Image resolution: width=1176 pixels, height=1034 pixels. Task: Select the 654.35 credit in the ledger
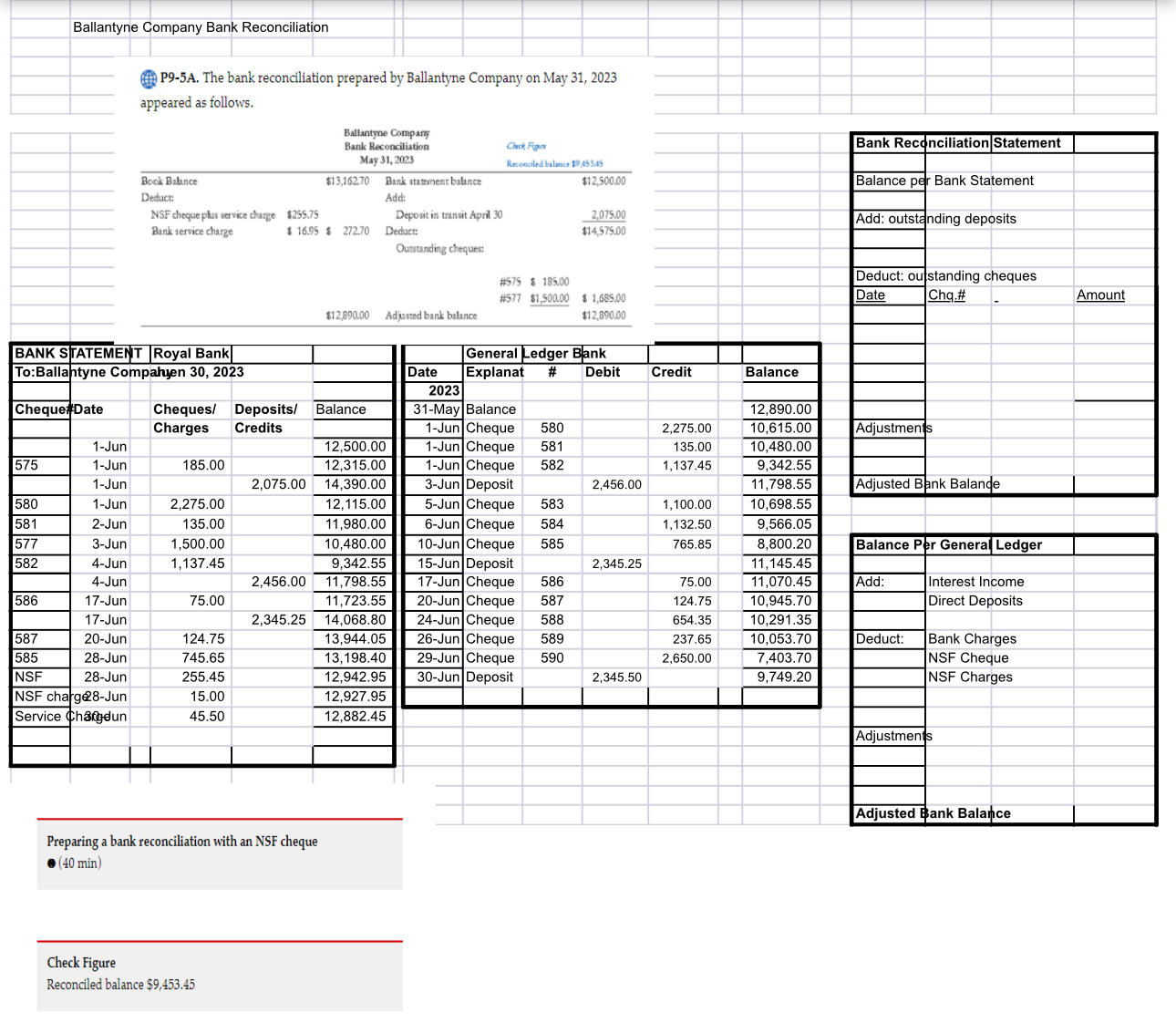pos(692,620)
